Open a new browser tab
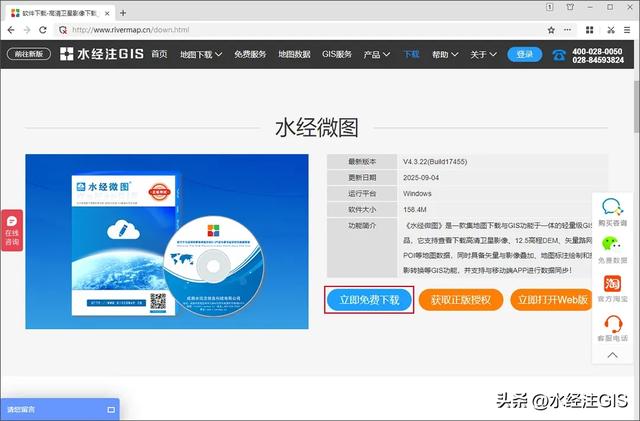 pos(123,13)
